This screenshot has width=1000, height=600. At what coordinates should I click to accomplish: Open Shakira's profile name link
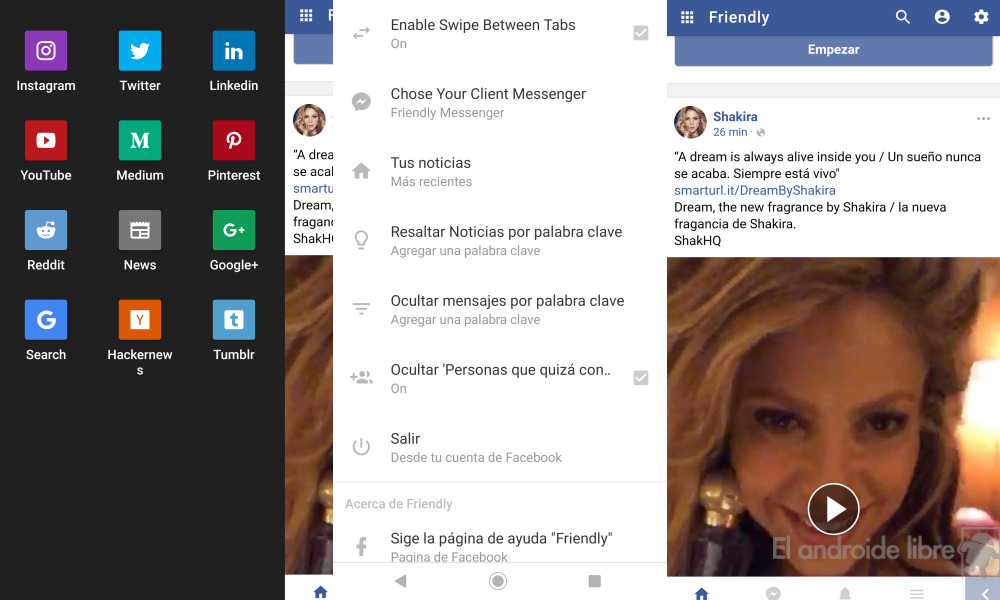pos(735,117)
